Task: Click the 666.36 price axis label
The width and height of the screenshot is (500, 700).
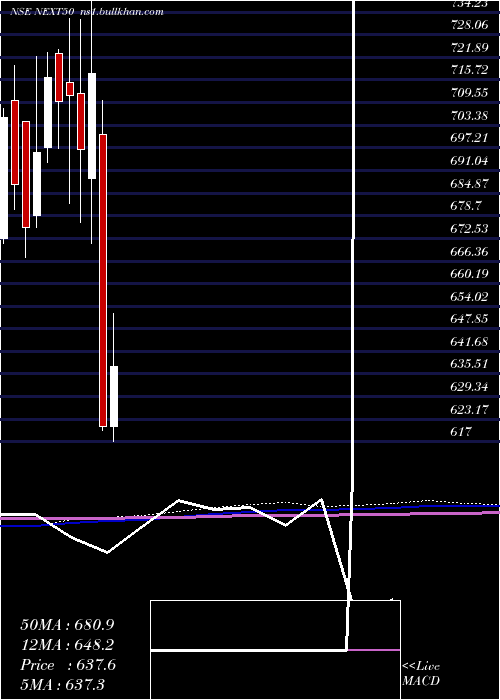Action: (469, 251)
